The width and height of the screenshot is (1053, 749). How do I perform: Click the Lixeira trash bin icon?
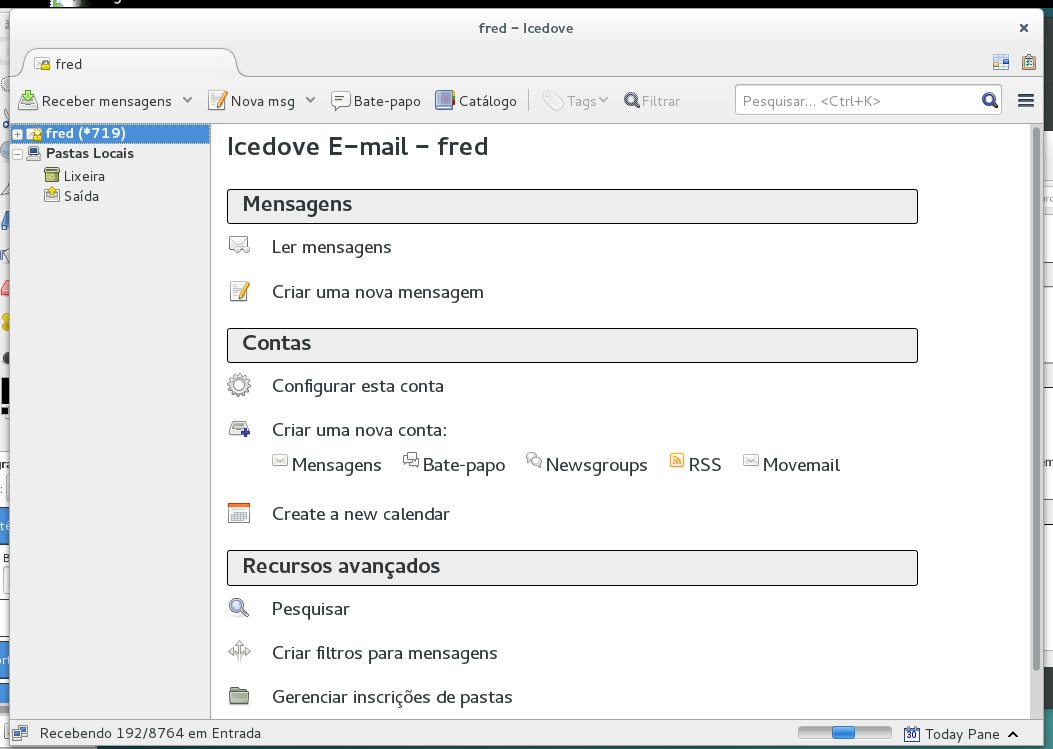[52, 175]
